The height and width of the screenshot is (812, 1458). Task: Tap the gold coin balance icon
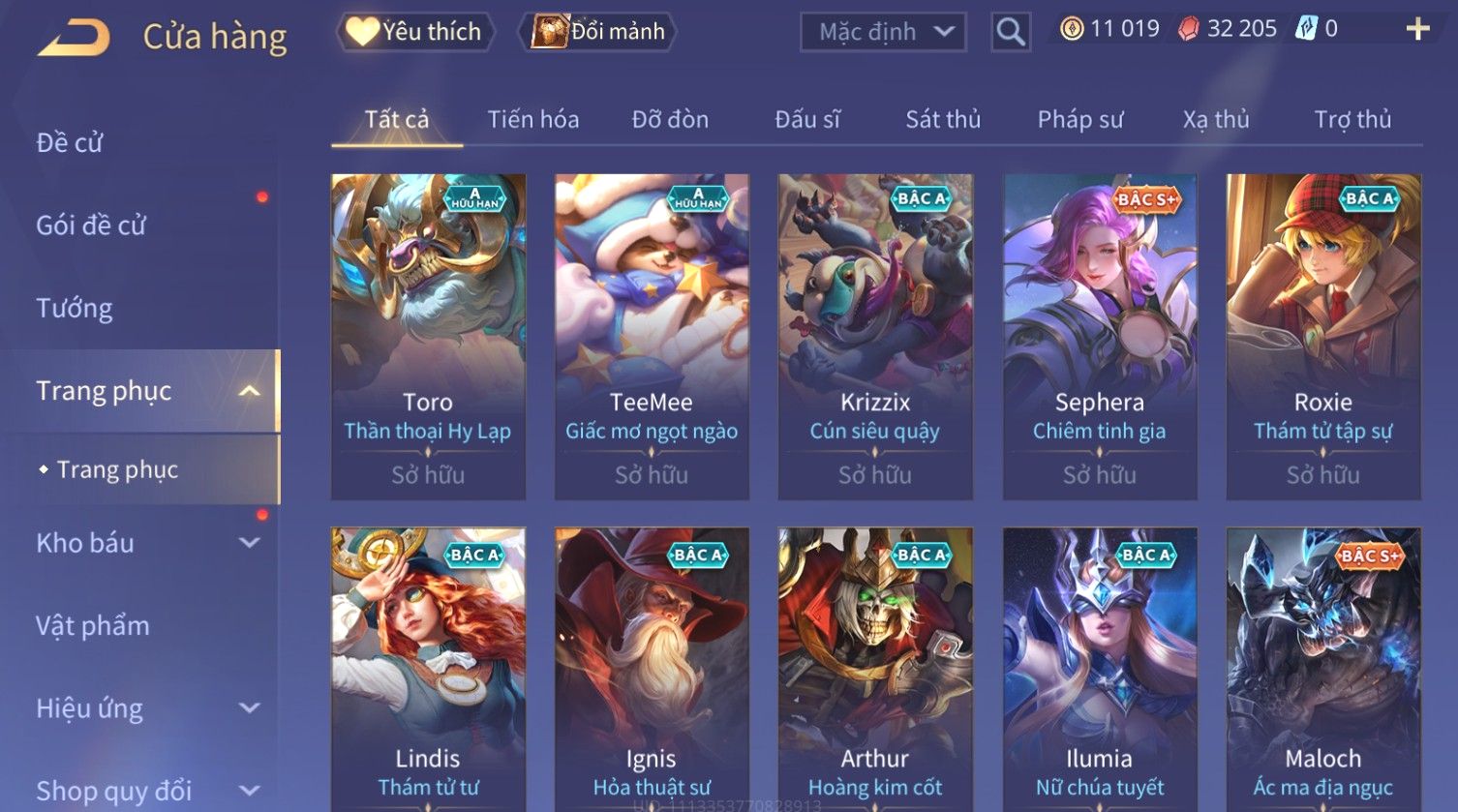[1071, 29]
